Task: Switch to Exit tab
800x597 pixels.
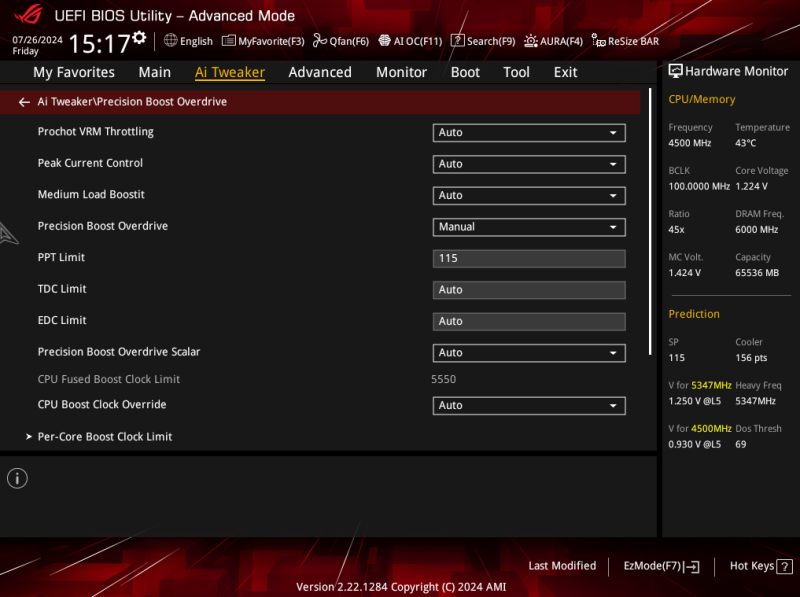Action: [565, 72]
